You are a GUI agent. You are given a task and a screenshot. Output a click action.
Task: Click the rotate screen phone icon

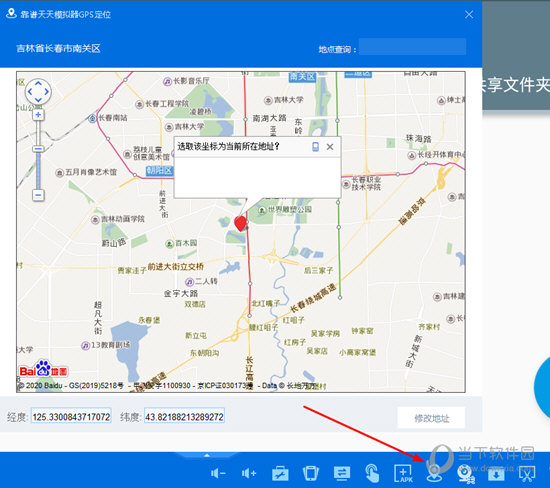tap(311, 473)
